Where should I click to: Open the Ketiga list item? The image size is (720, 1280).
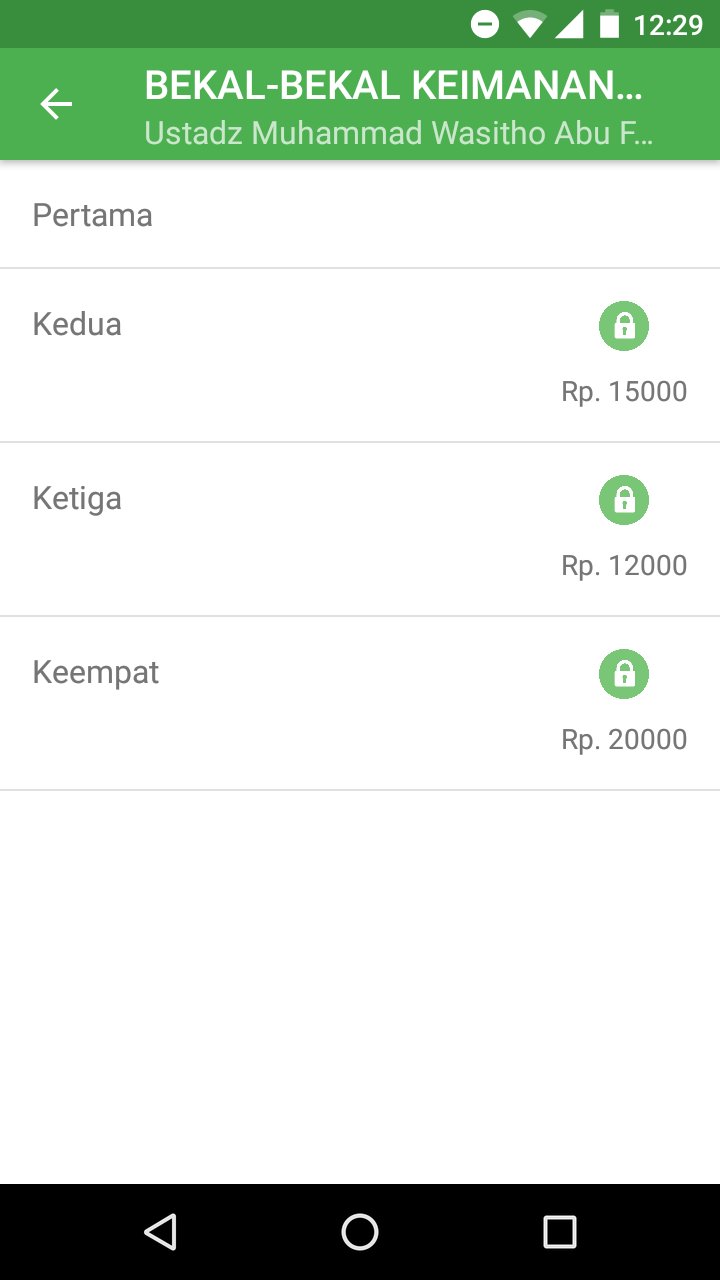[x=360, y=529]
